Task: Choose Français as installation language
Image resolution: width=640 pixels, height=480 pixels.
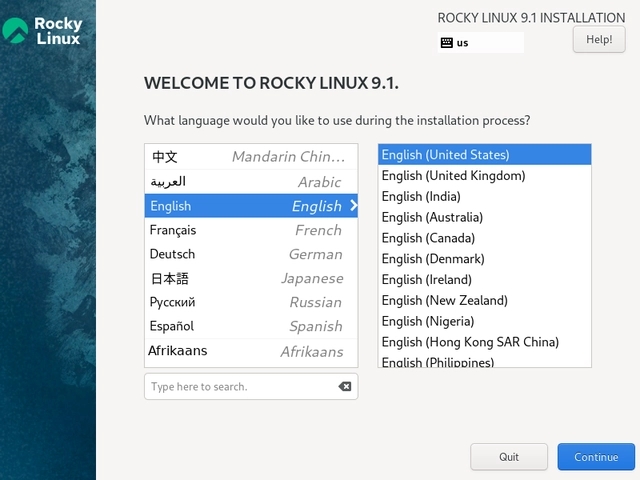Action: [x=250, y=230]
